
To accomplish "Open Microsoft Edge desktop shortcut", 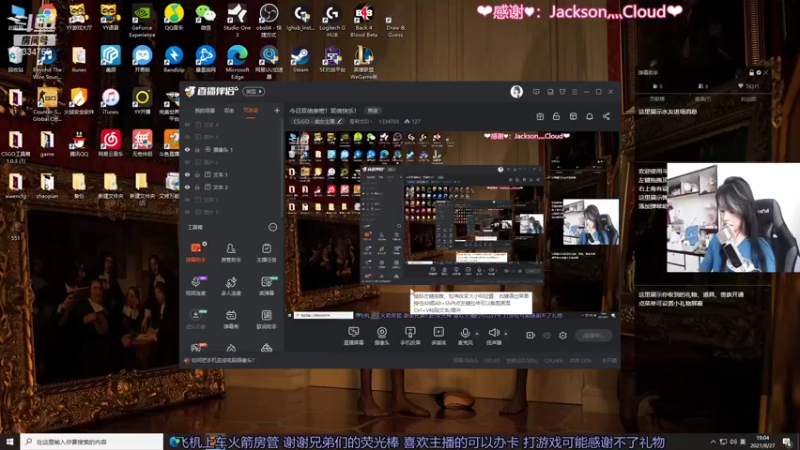I will click(237, 63).
